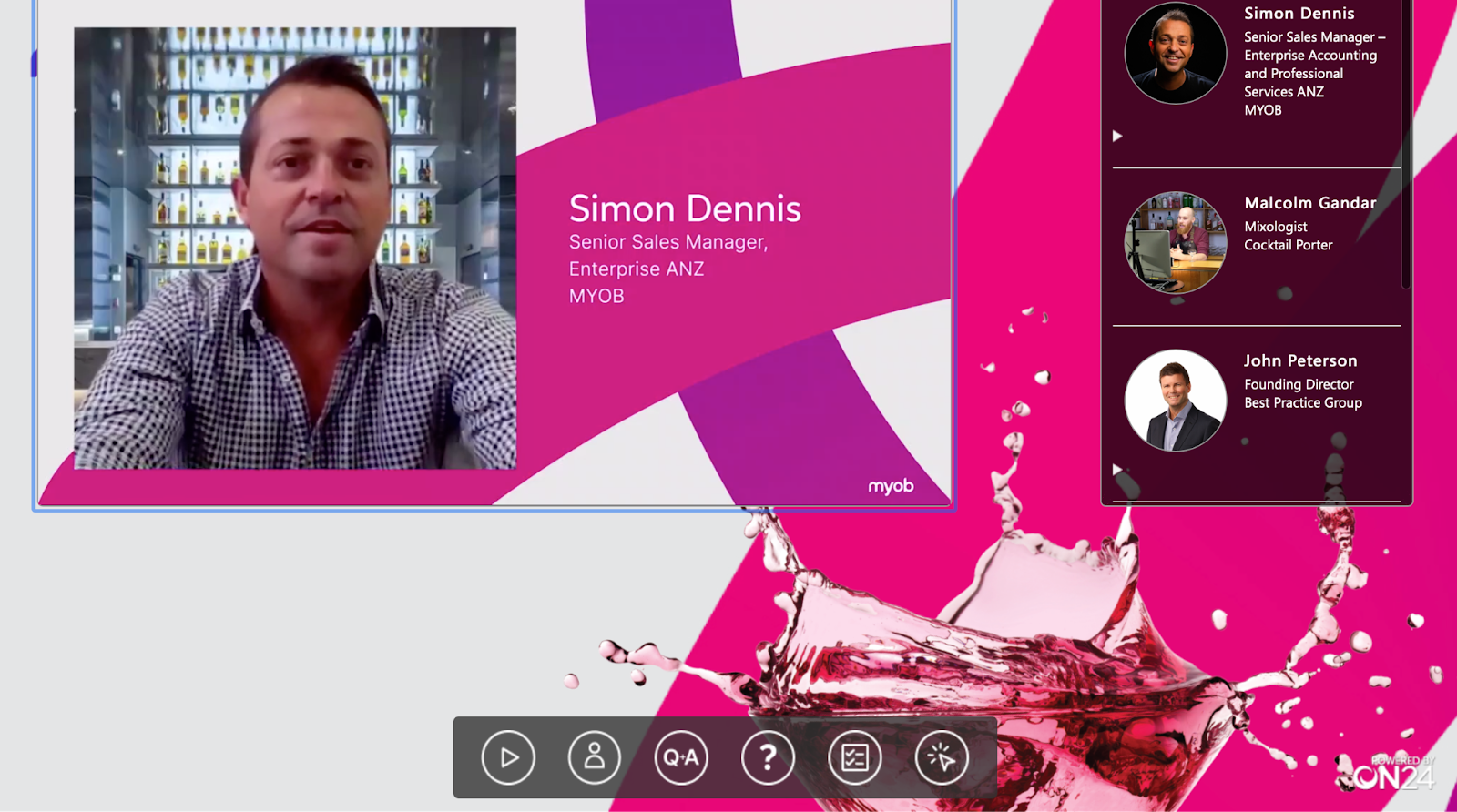This screenshot has width=1457, height=812.
Task: Expand Simon Dennis bio arrow
Action: click(1117, 136)
